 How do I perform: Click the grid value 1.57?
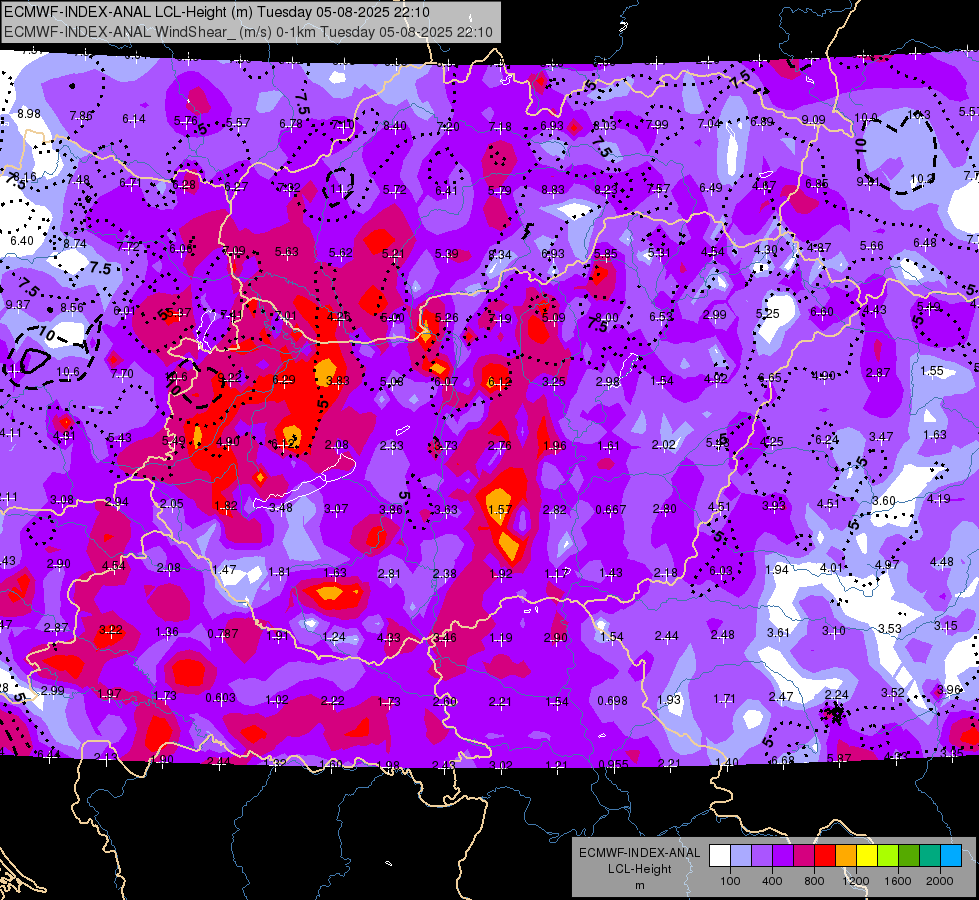click(500, 510)
